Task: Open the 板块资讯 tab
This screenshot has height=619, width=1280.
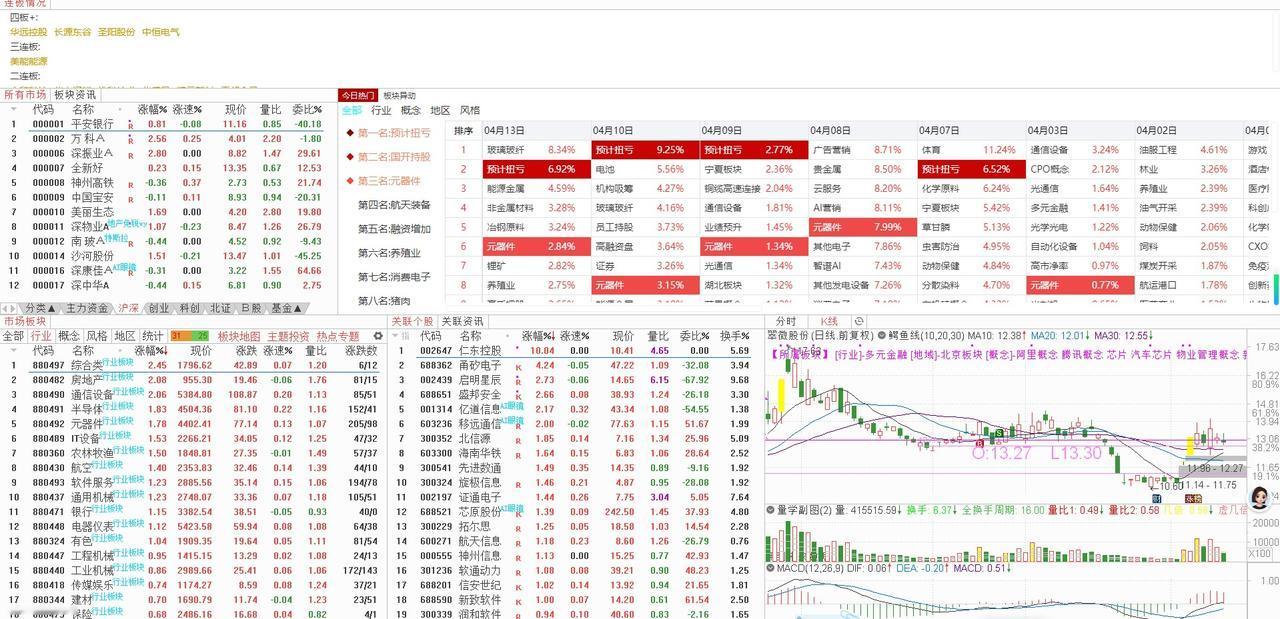Action: [75, 95]
